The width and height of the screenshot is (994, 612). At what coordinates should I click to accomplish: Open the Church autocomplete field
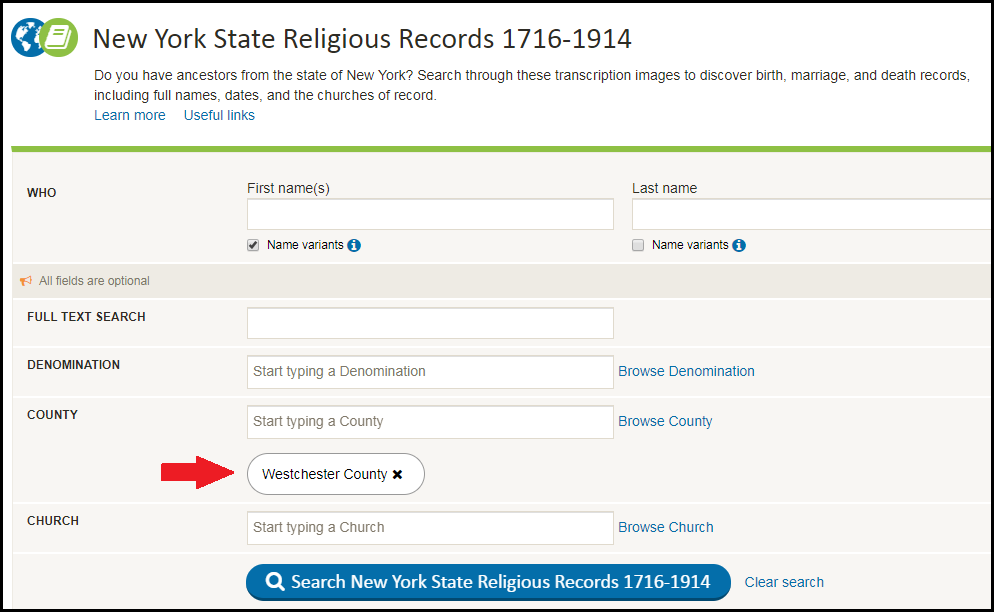coord(430,527)
